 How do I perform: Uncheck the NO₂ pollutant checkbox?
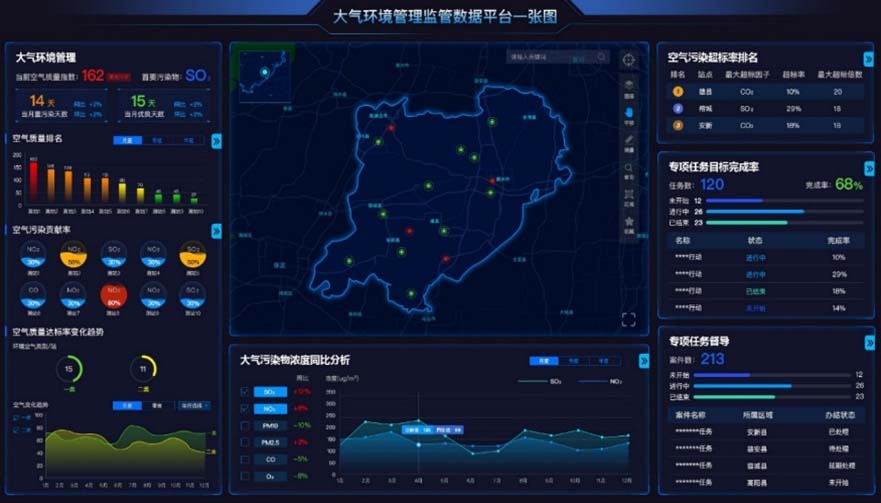[x=245, y=409]
